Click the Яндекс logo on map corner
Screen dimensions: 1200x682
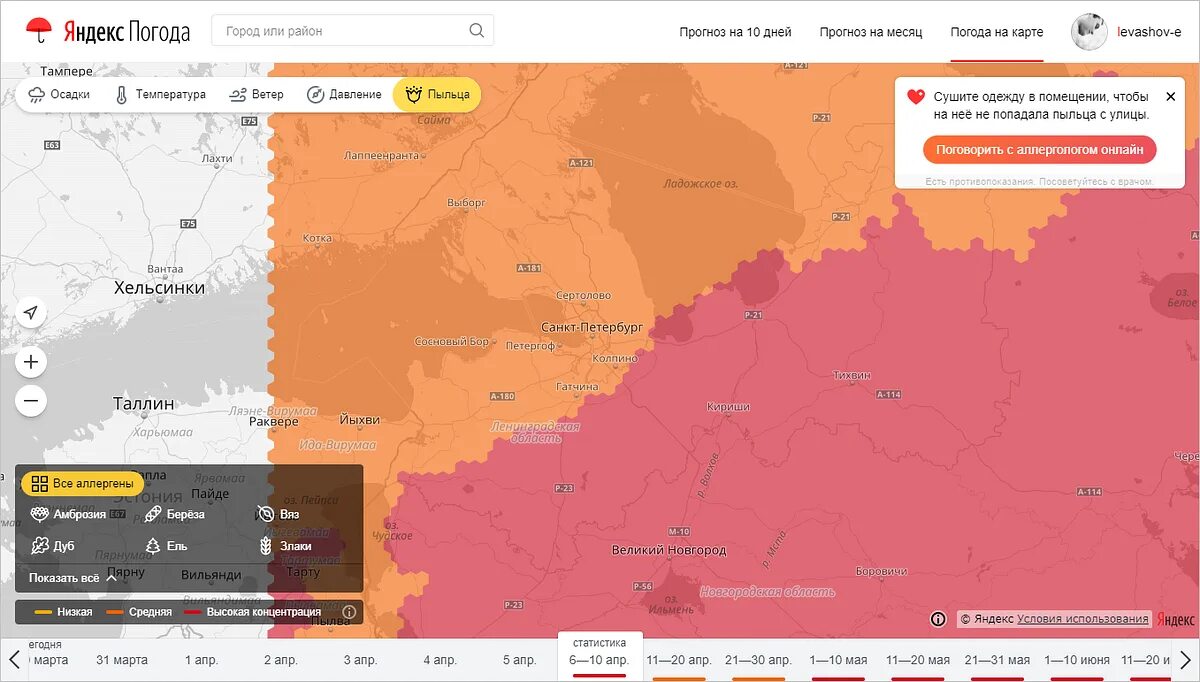pos(1175,620)
